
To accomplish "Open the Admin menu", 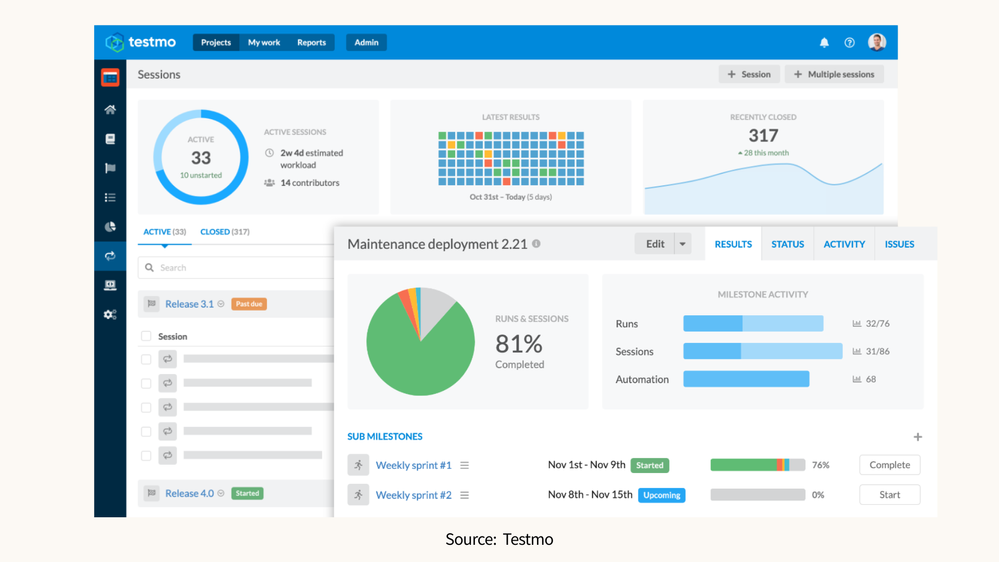I will (x=366, y=43).
